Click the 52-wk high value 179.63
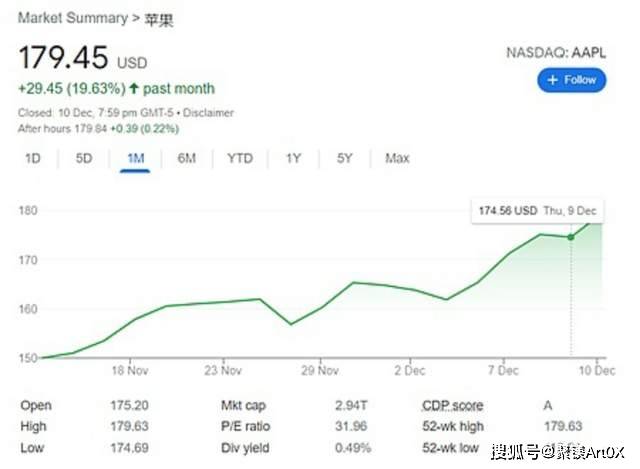The image size is (640, 469). click(x=563, y=426)
